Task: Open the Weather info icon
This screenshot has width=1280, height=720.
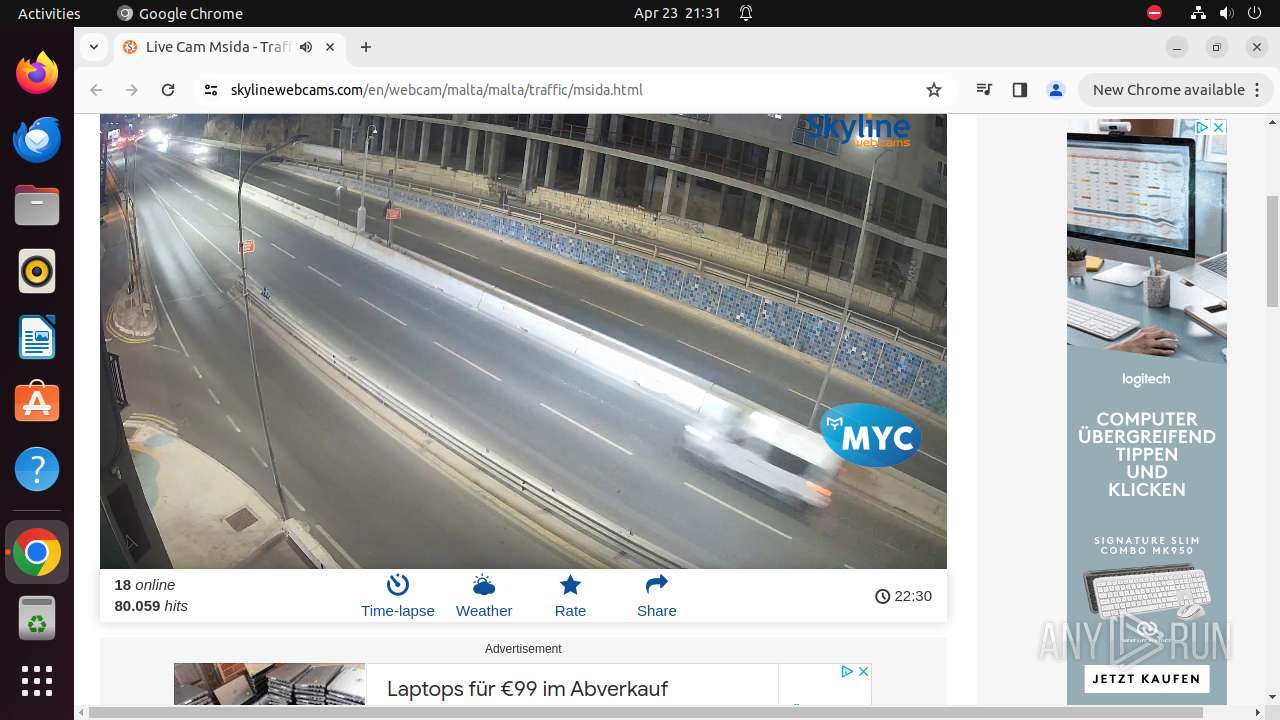Action: (484, 596)
